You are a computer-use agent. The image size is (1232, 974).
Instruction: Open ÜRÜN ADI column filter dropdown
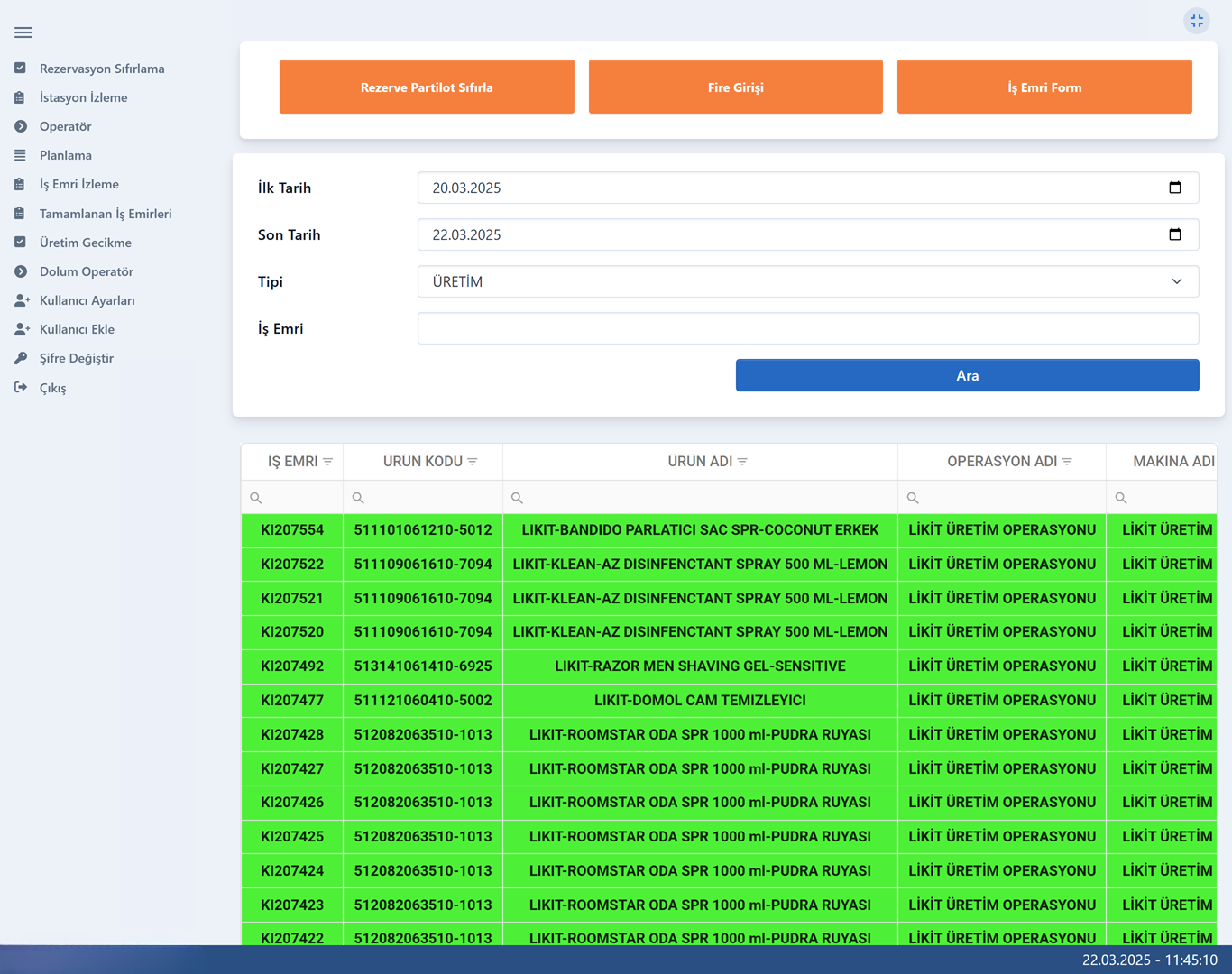tap(742, 462)
